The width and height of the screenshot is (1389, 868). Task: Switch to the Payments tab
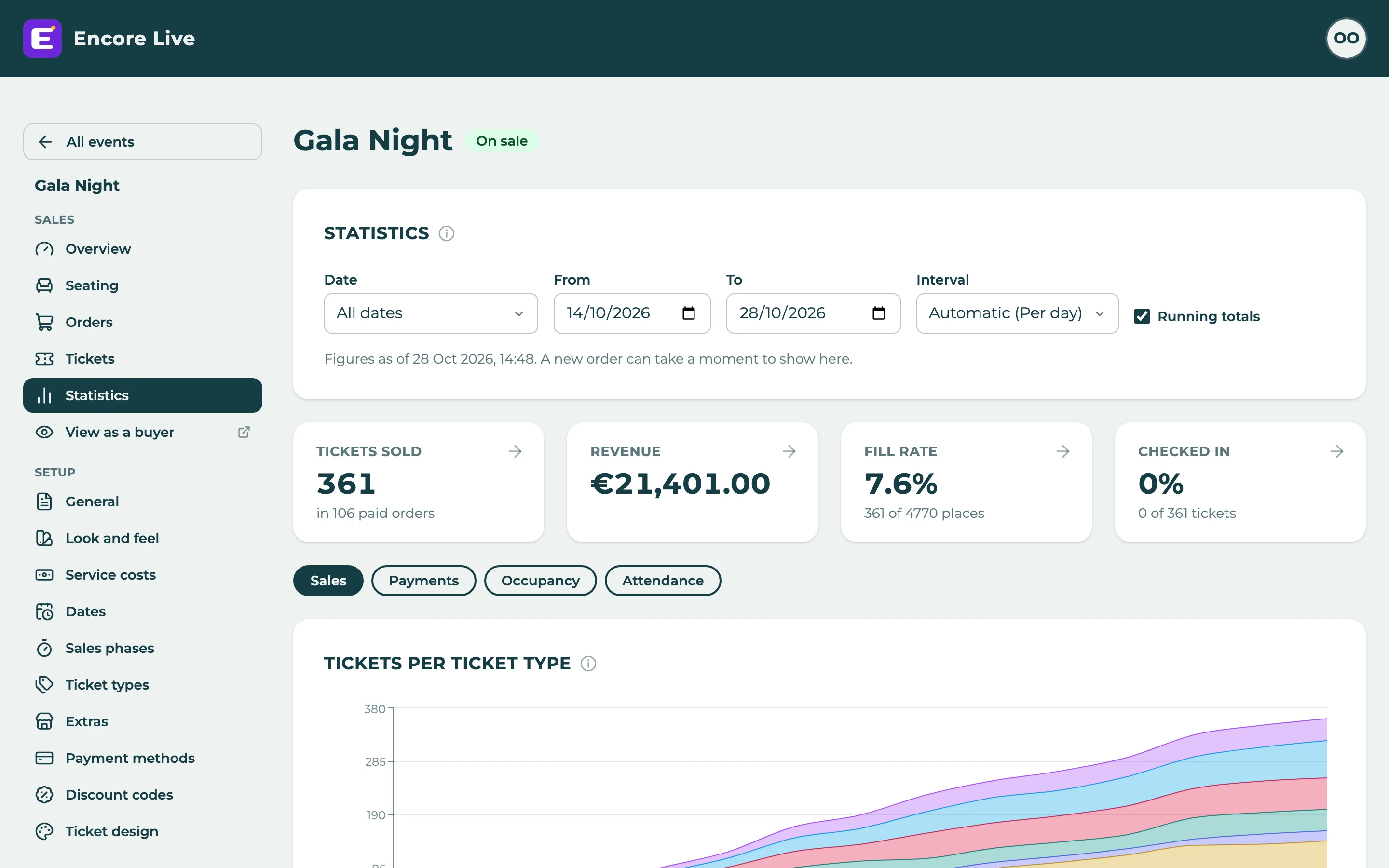click(423, 581)
